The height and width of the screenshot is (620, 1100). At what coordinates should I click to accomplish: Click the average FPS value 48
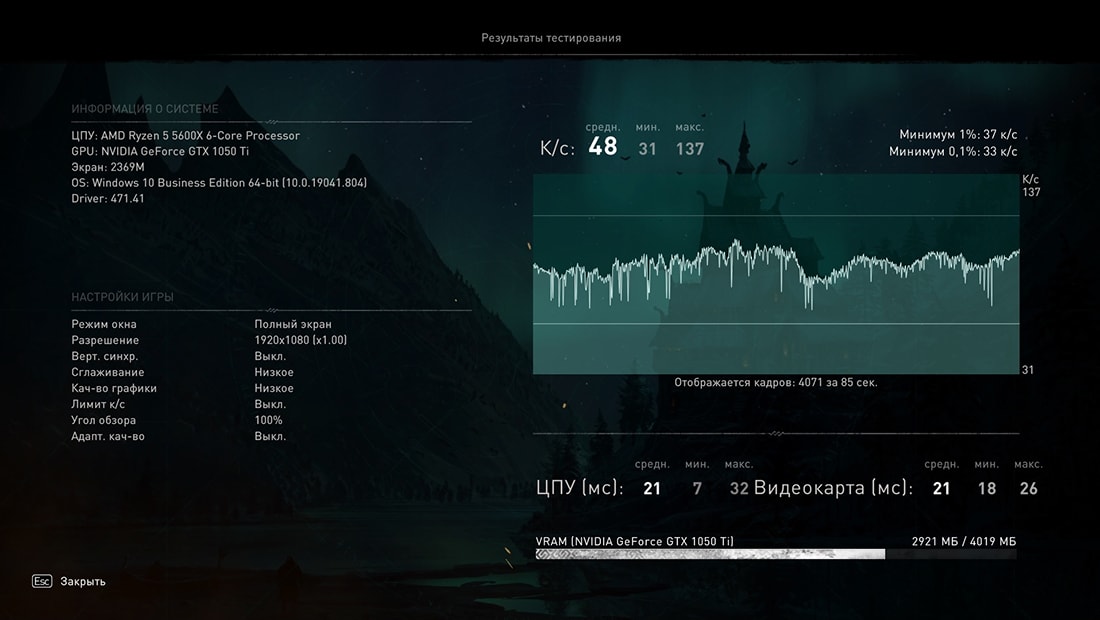click(x=603, y=146)
